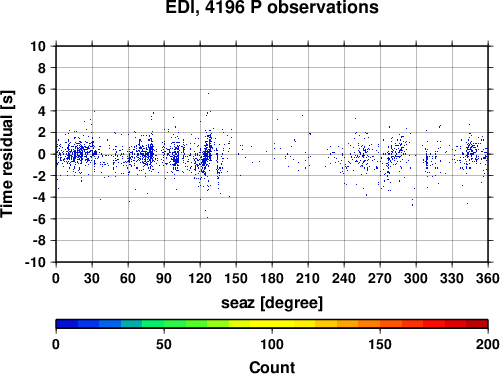Click the highest outlier point near 5.6 seconds

208,93
